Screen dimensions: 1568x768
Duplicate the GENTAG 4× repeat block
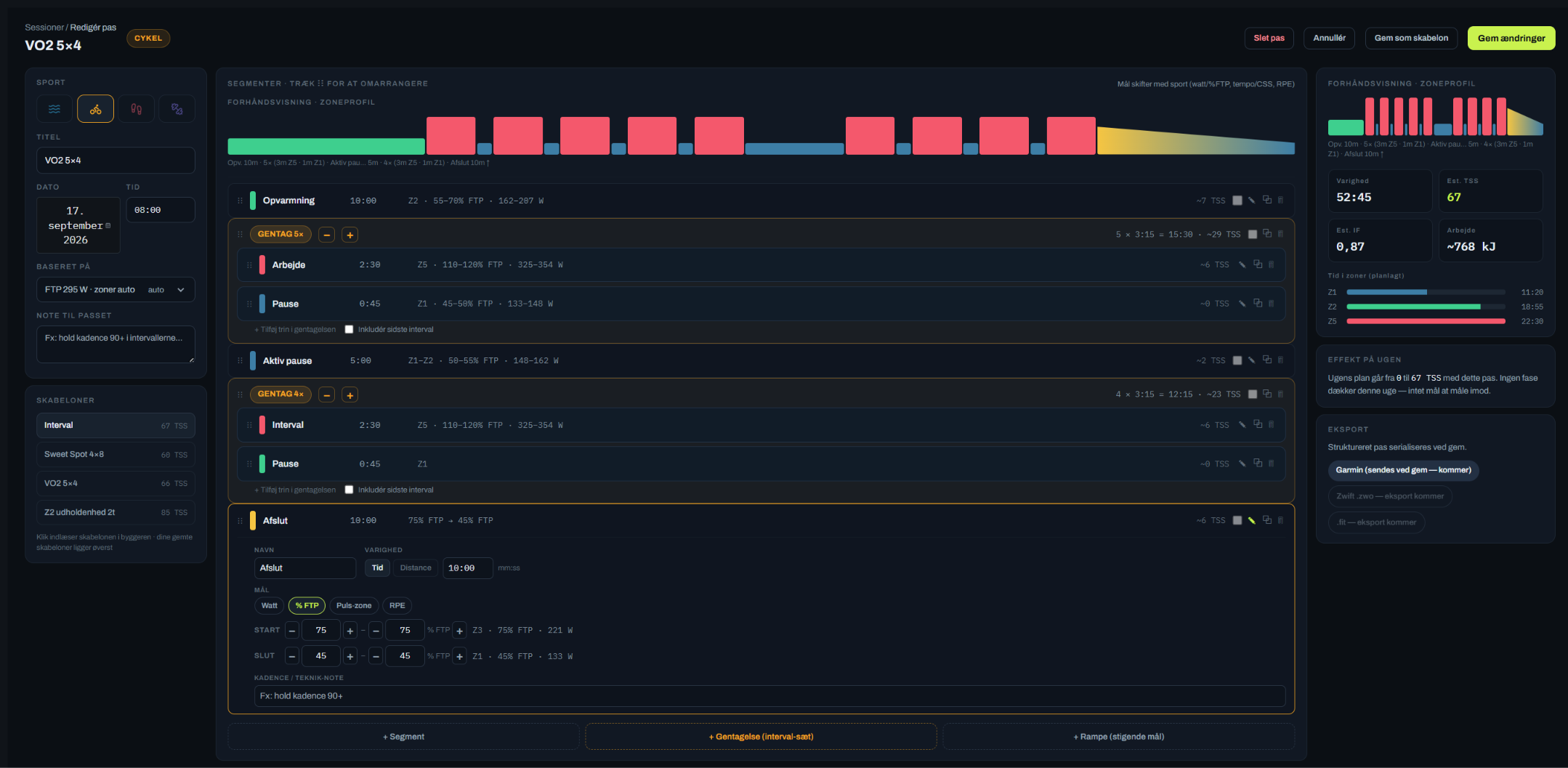(1267, 393)
